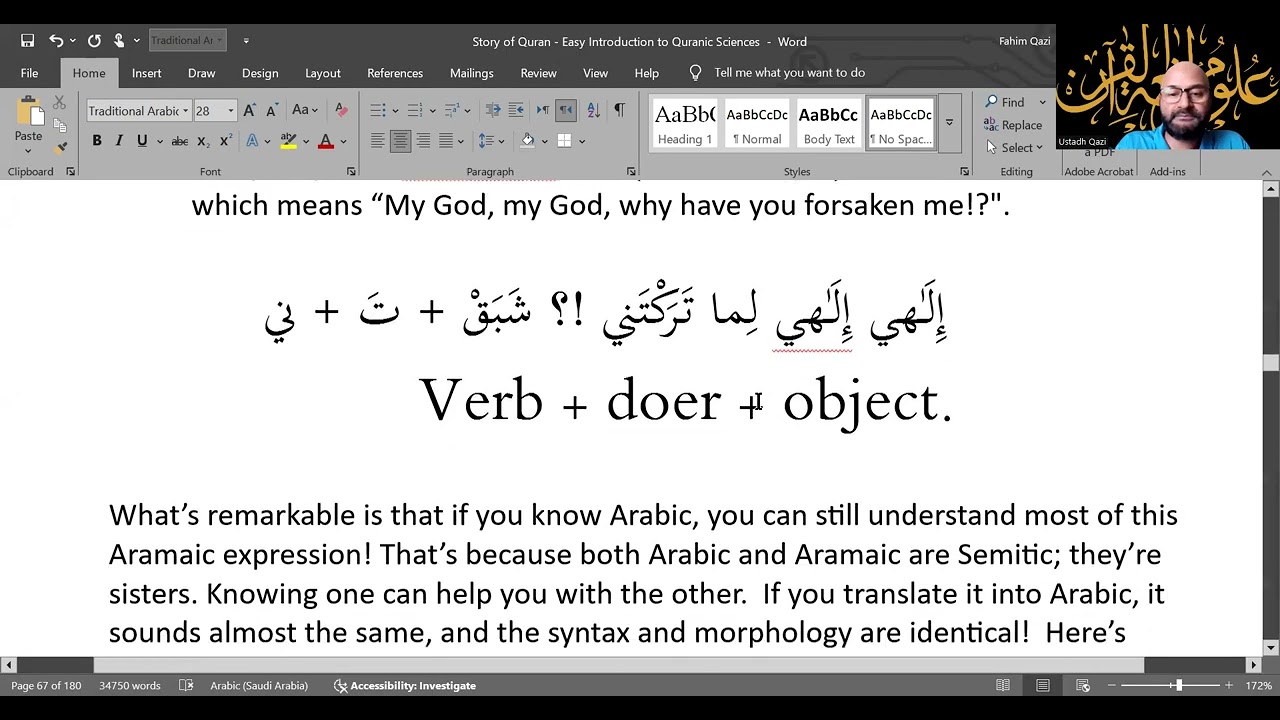Toggle Bold formatting
Viewport: 1280px width, 720px height.
point(97,141)
